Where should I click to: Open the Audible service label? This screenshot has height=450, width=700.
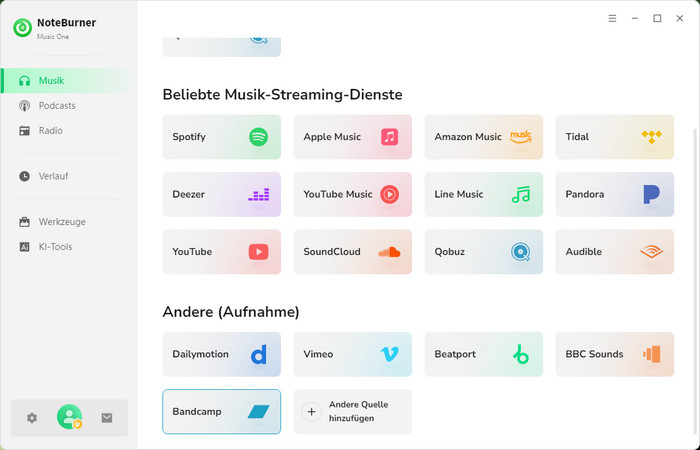click(x=583, y=252)
